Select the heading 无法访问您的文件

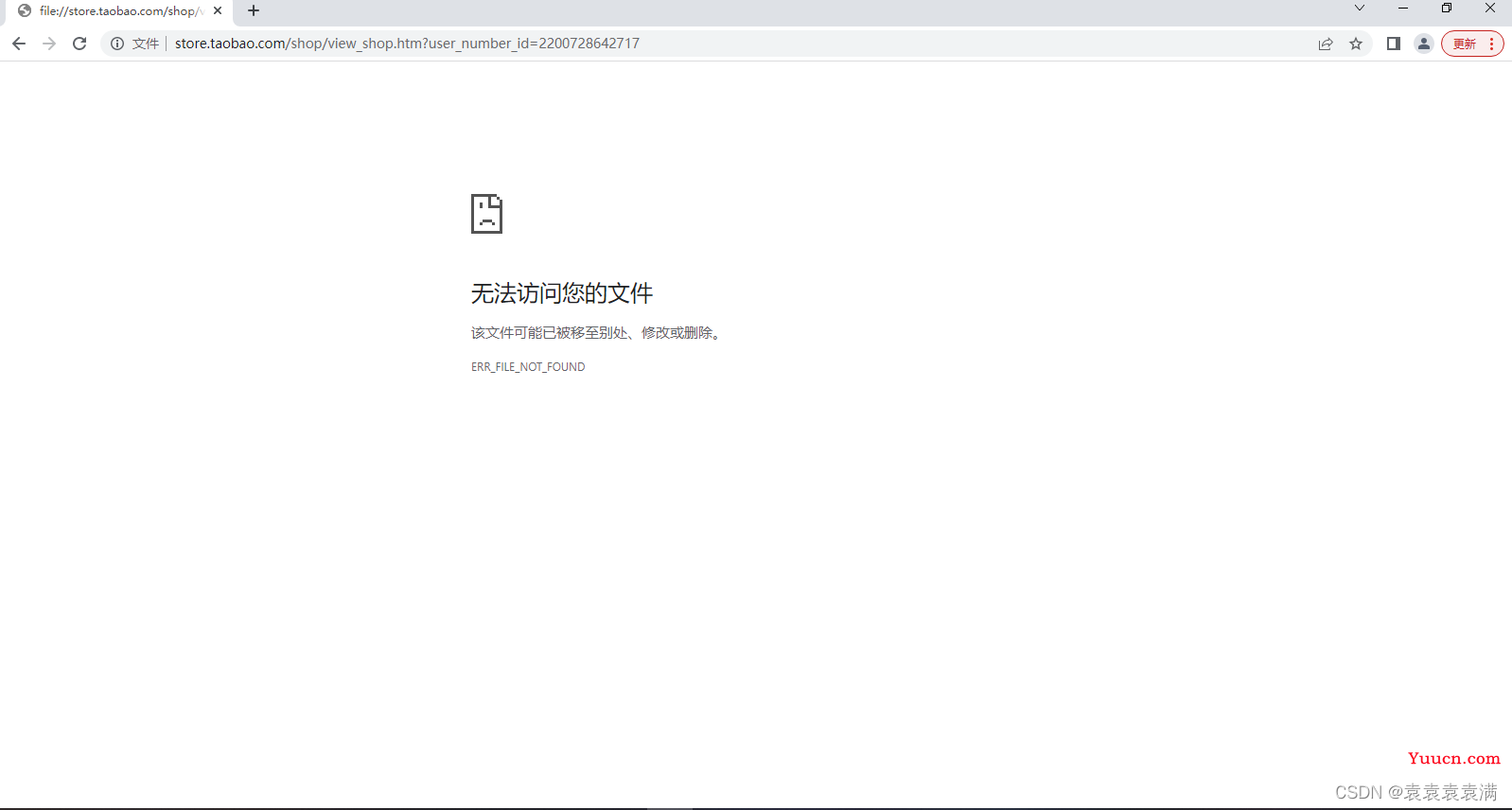562,293
